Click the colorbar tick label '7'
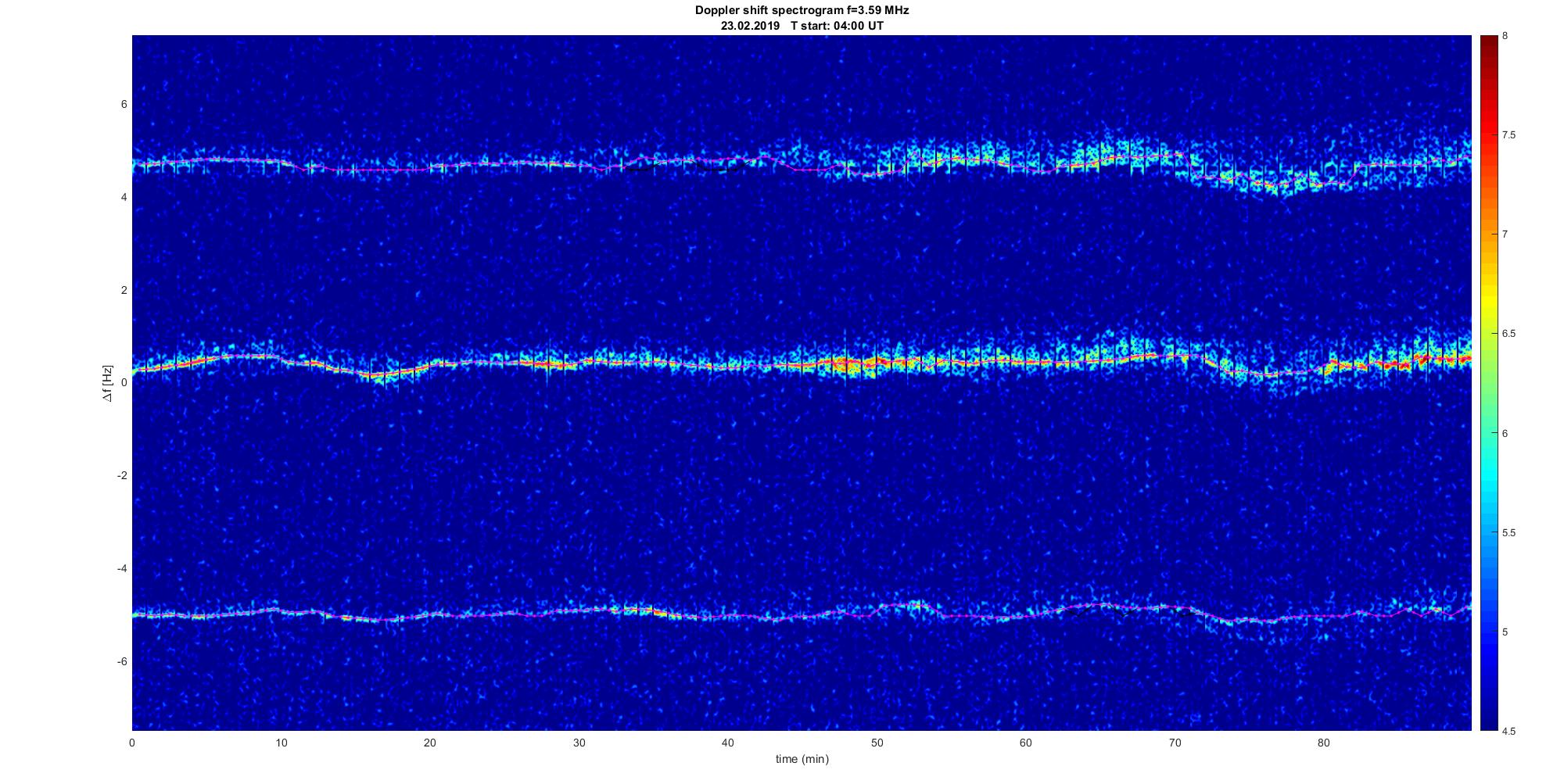1564x784 pixels. pyautogui.click(x=1505, y=234)
